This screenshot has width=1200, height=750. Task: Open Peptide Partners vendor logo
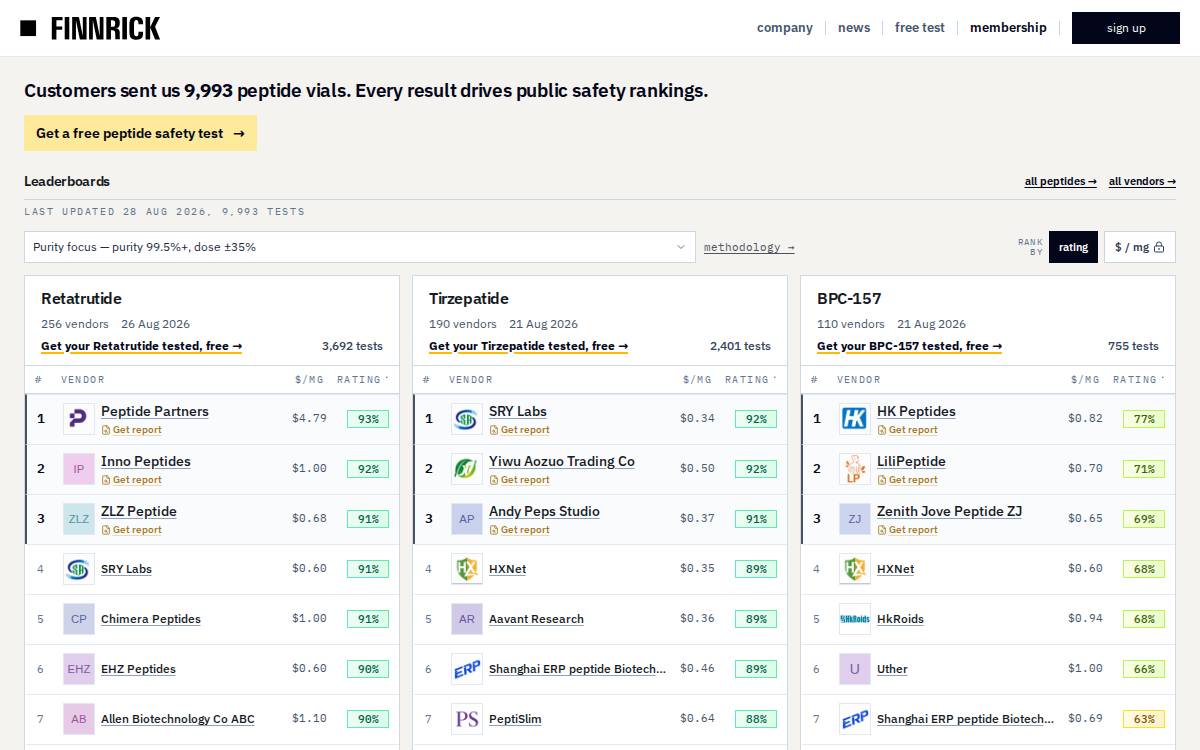coord(79,419)
